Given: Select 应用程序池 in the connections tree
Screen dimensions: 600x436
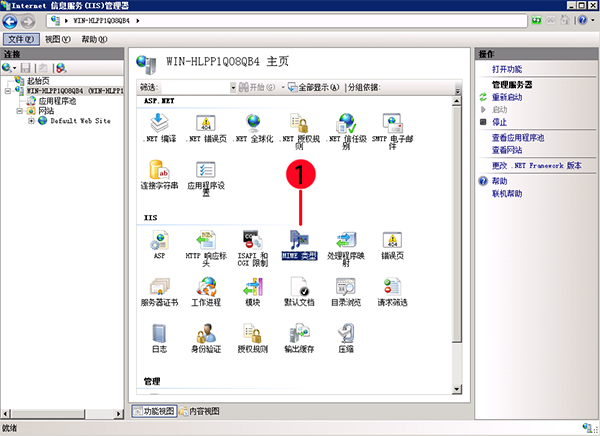Looking at the screenshot, I should 57,101.
